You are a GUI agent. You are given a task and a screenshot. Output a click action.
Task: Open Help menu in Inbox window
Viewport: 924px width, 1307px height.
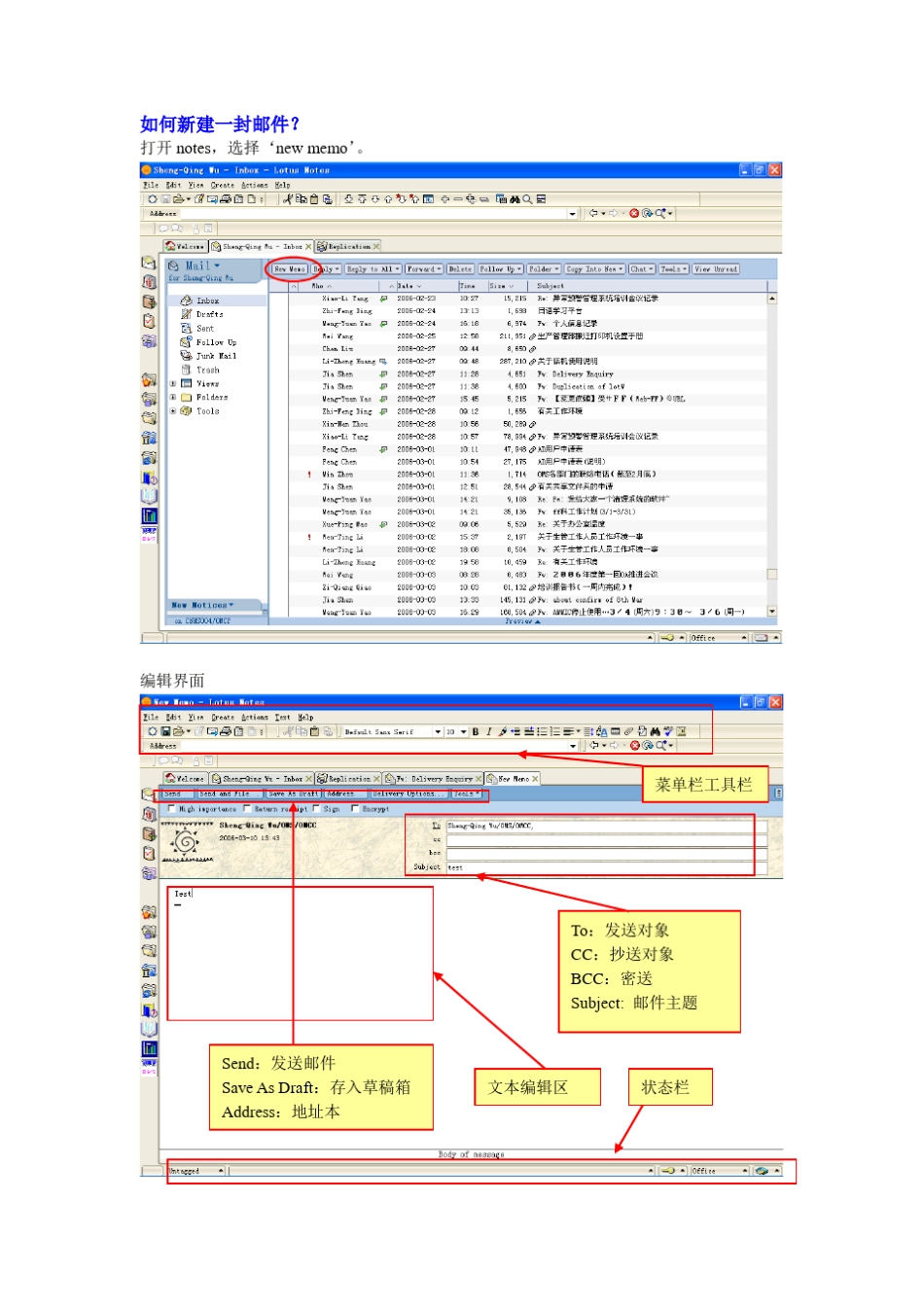pos(282,185)
